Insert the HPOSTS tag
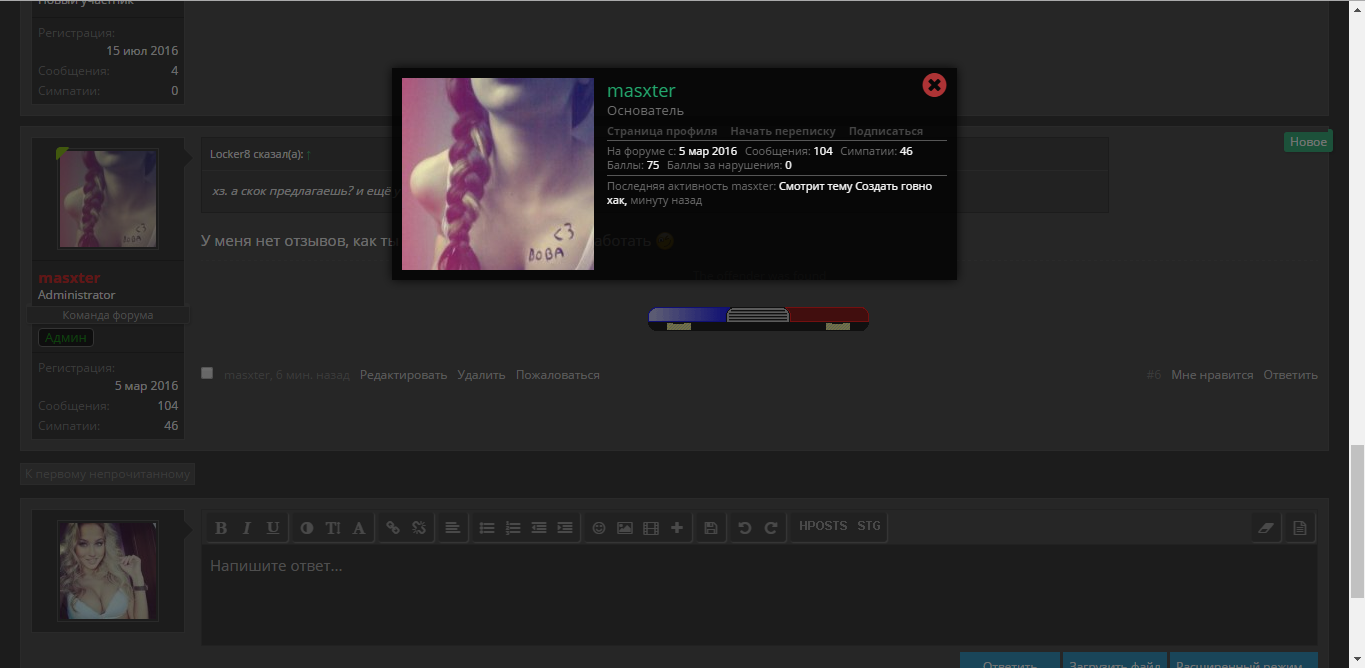 pyautogui.click(x=823, y=526)
